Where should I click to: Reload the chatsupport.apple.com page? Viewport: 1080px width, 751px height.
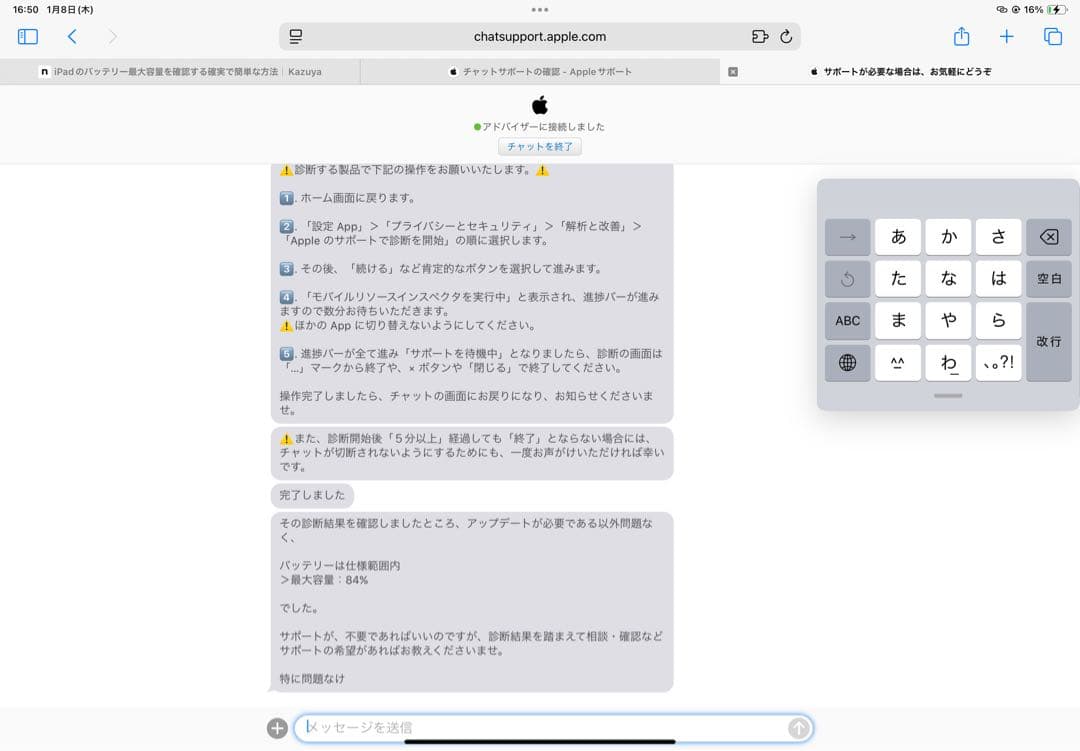click(786, 36)
